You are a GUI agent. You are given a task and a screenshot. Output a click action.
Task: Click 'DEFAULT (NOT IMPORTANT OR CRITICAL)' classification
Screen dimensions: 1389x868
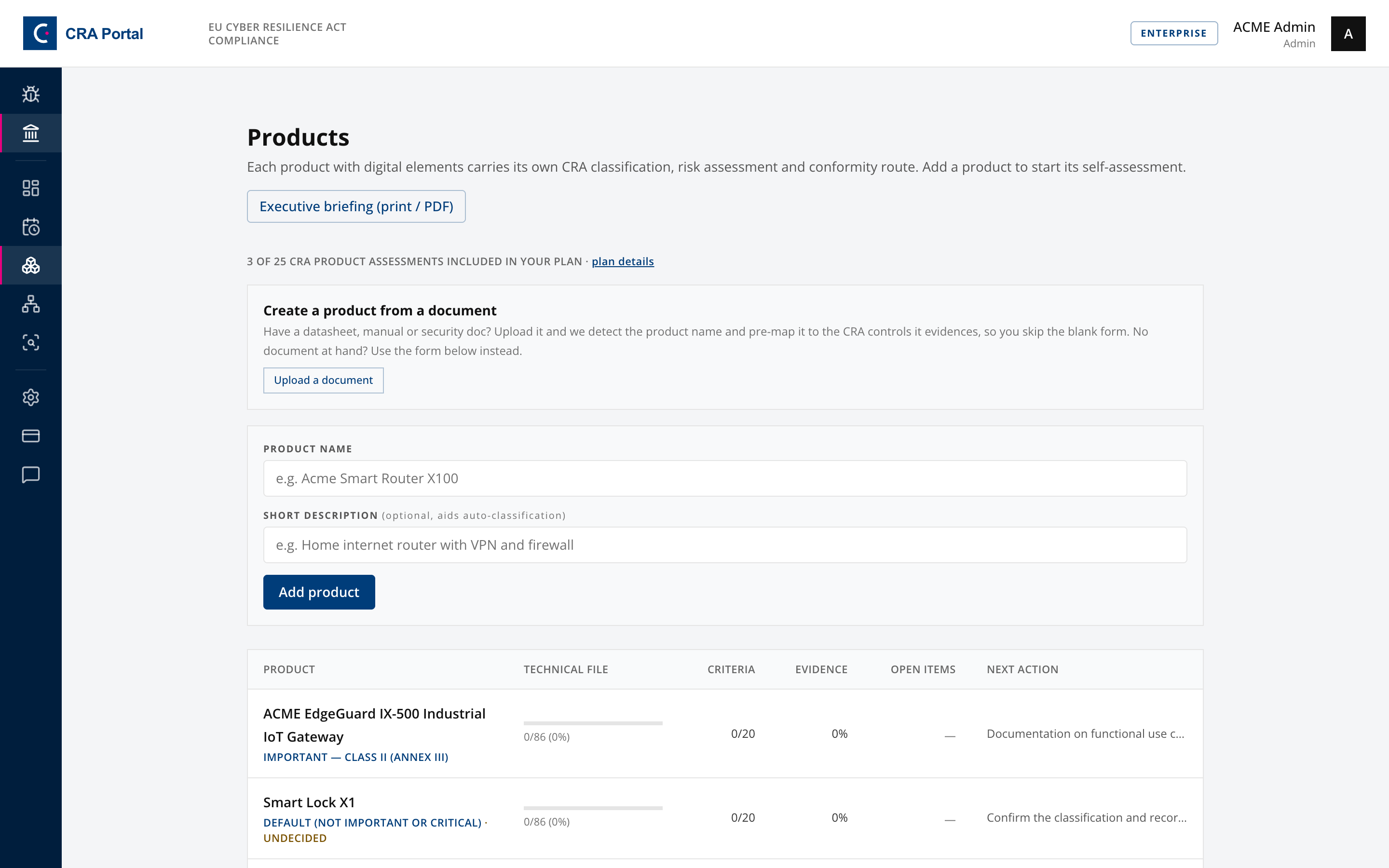372,823
